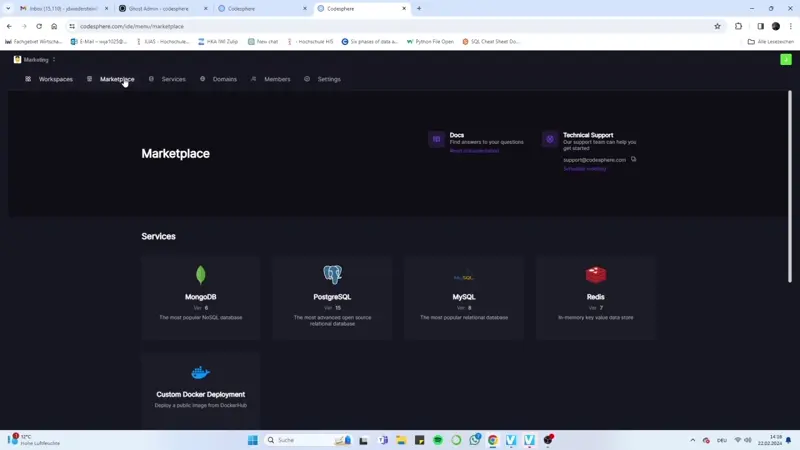The width and height of the screenshot is (800, 450).
Task: Click the MongoDB leaf icon
Action: pos(201,275)
